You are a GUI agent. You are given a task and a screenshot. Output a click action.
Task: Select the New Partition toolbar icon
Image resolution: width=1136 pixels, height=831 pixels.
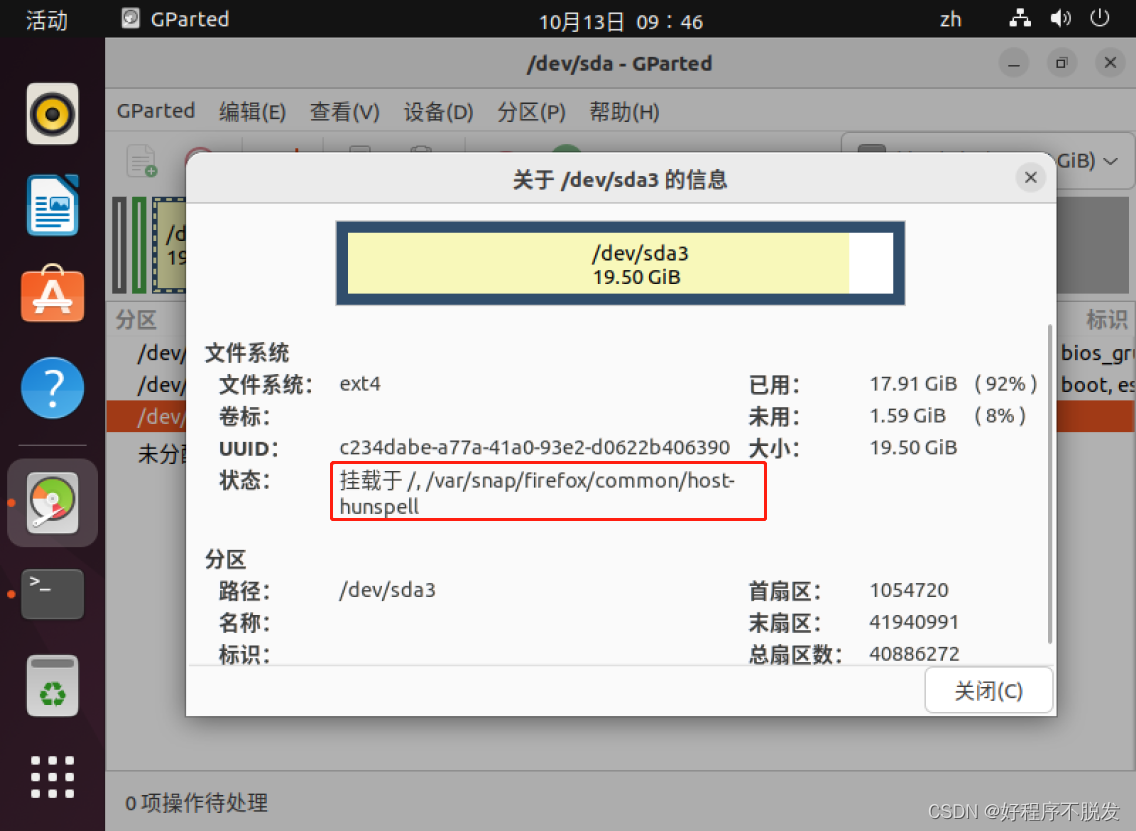[x=141, y=161]
